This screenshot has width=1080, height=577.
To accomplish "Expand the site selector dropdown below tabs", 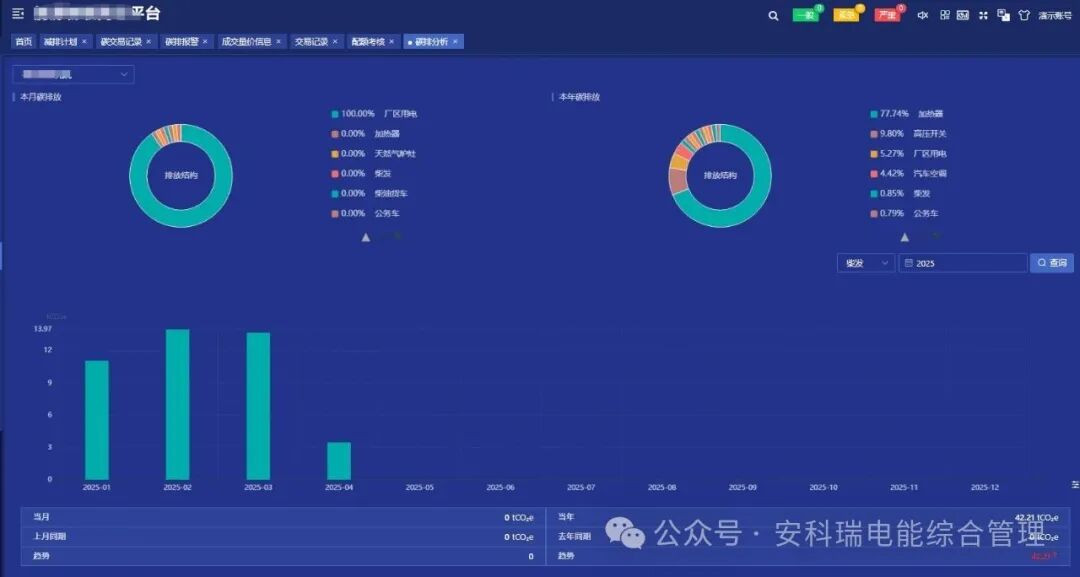I will (73, 74).
